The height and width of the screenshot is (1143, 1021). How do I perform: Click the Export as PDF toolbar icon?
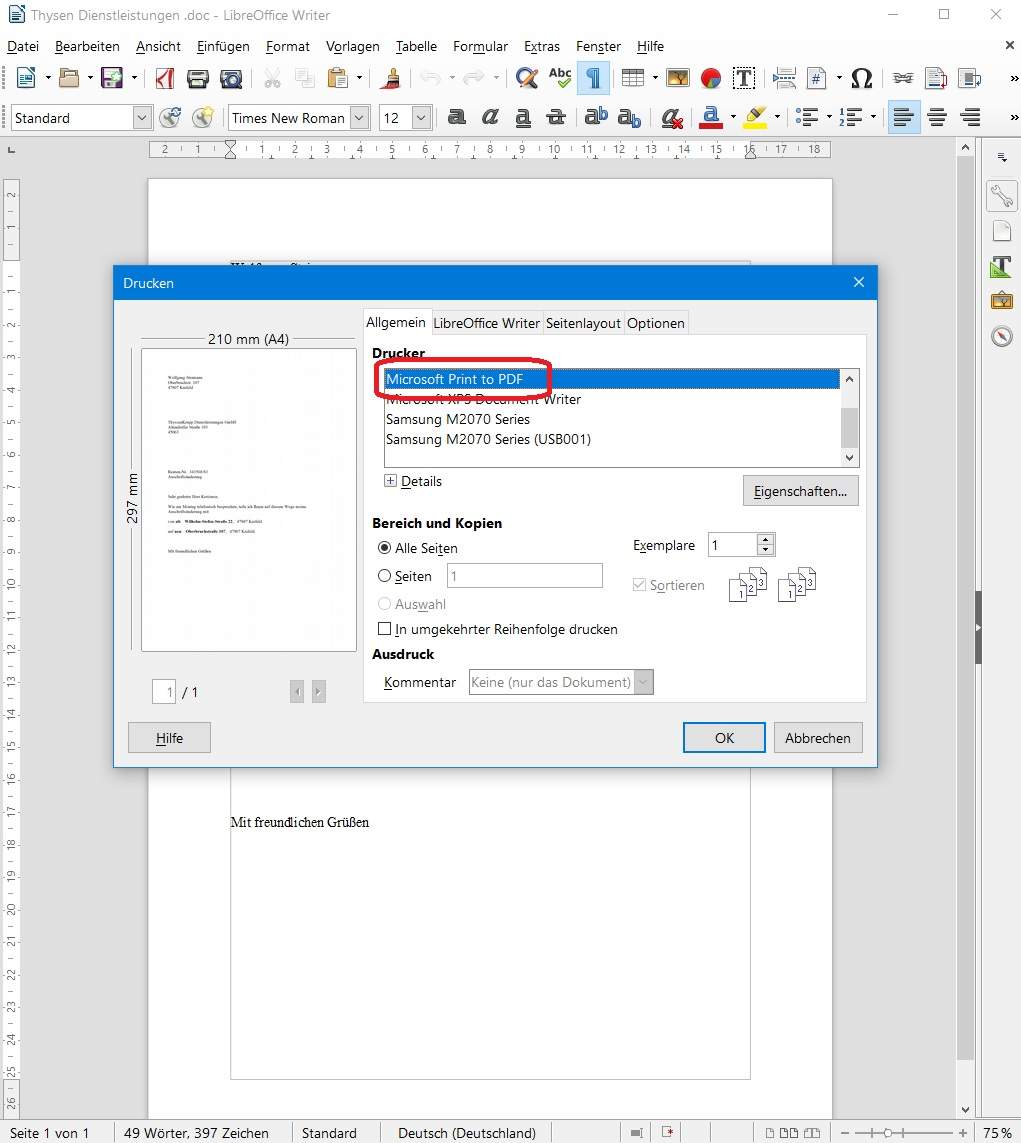tap(164, 78)
